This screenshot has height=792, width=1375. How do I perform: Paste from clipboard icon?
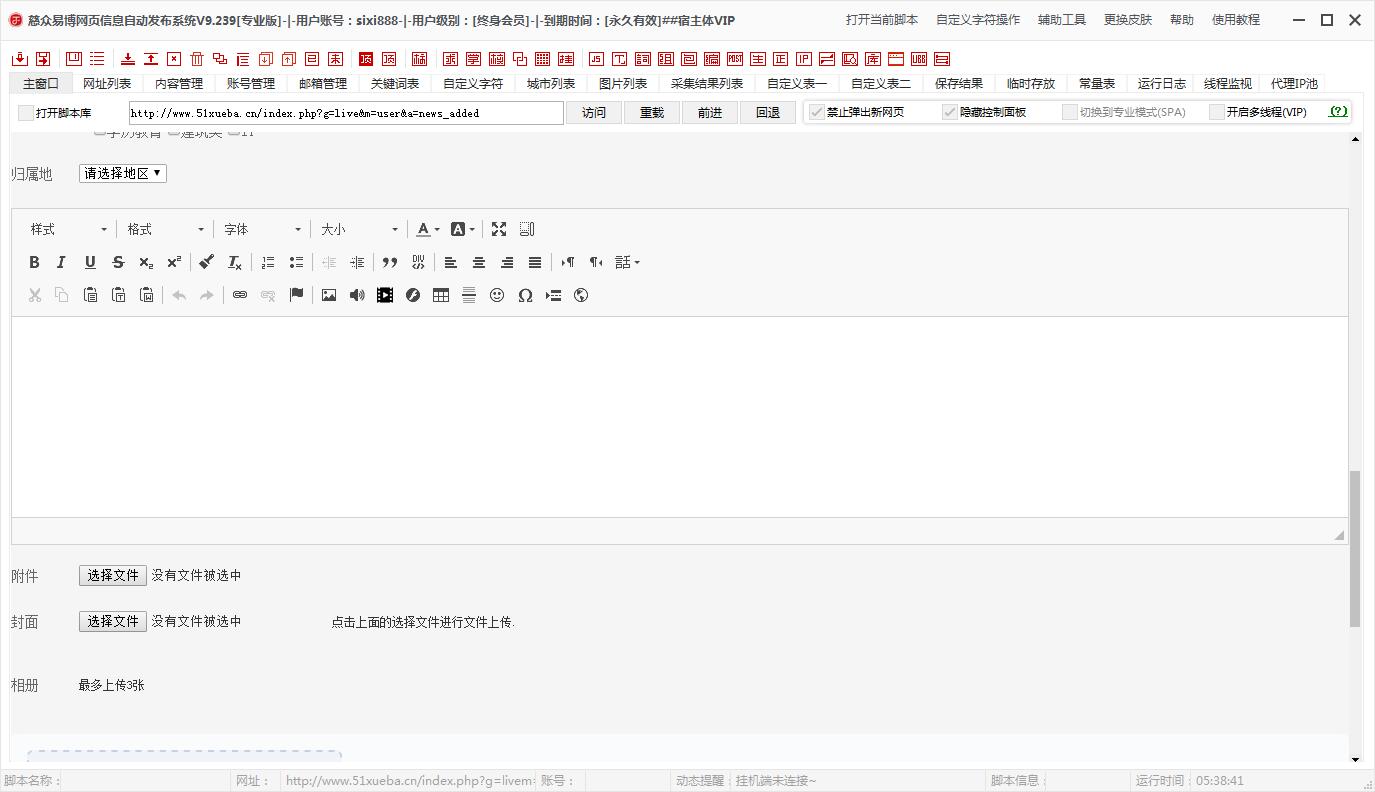pyautogui.click(x=90, y=295)
